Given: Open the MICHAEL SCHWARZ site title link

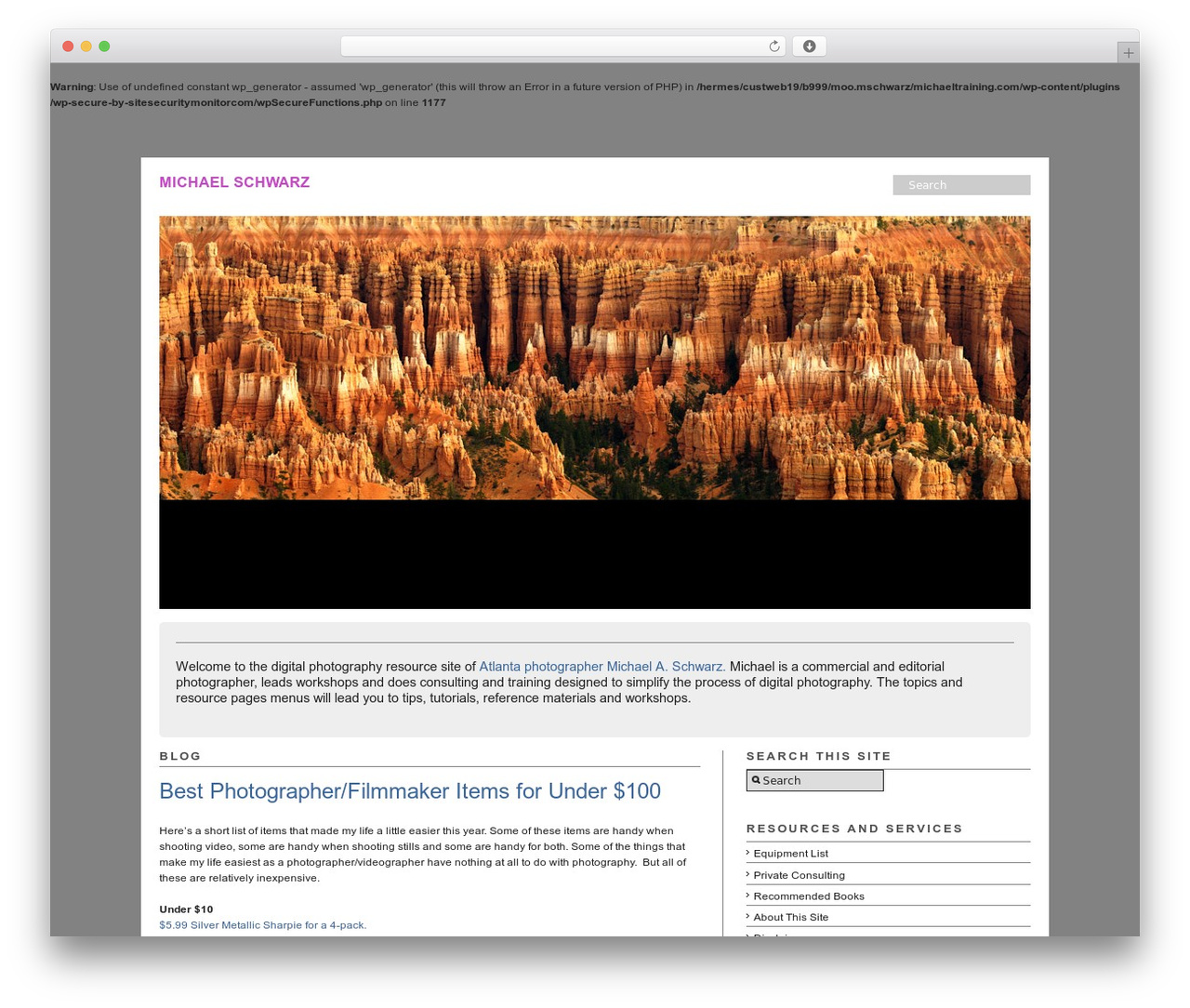Looking at the screenshot, I should tap(234, 182).
